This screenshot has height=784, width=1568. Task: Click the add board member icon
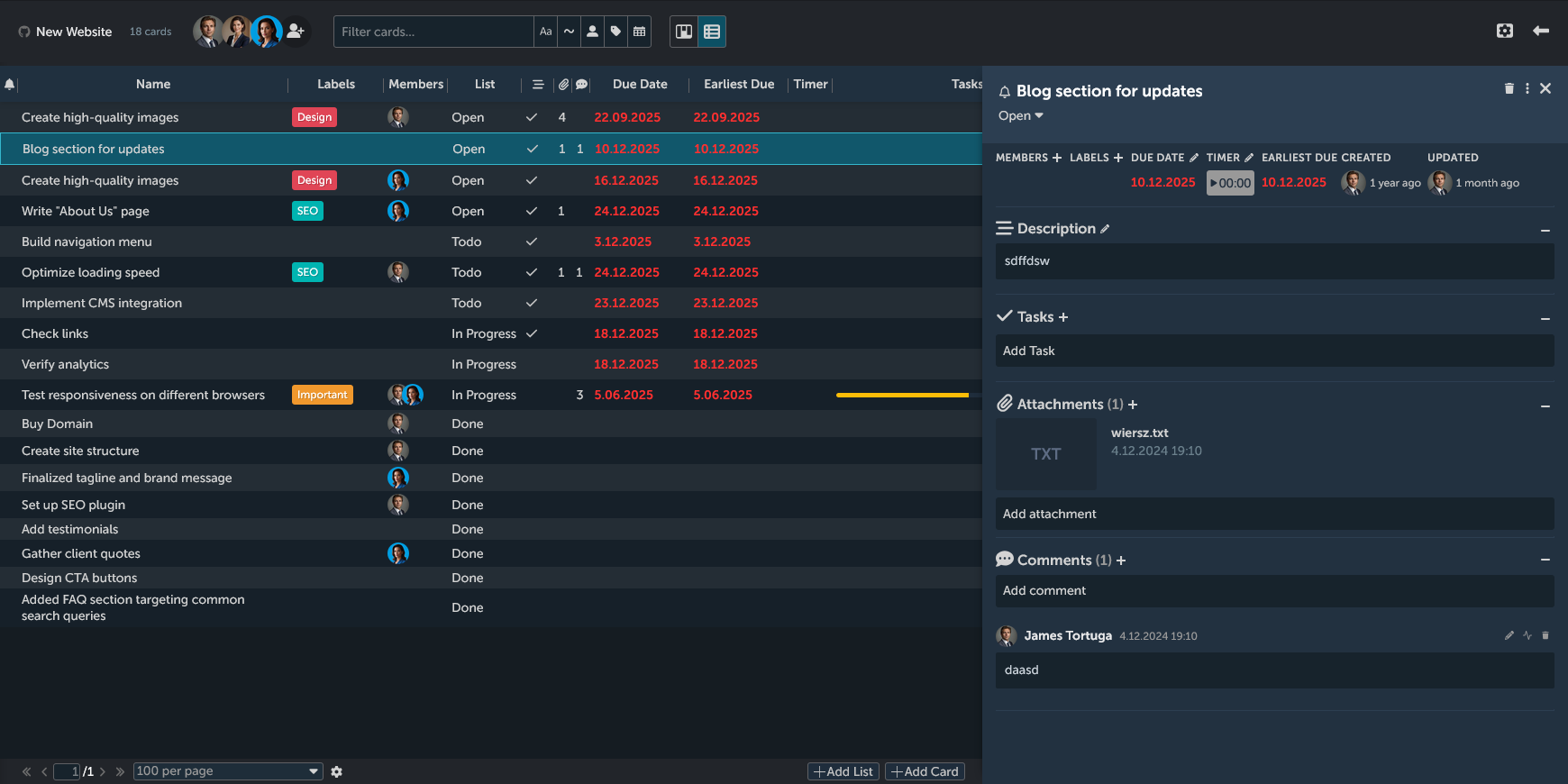pos(296,32)
